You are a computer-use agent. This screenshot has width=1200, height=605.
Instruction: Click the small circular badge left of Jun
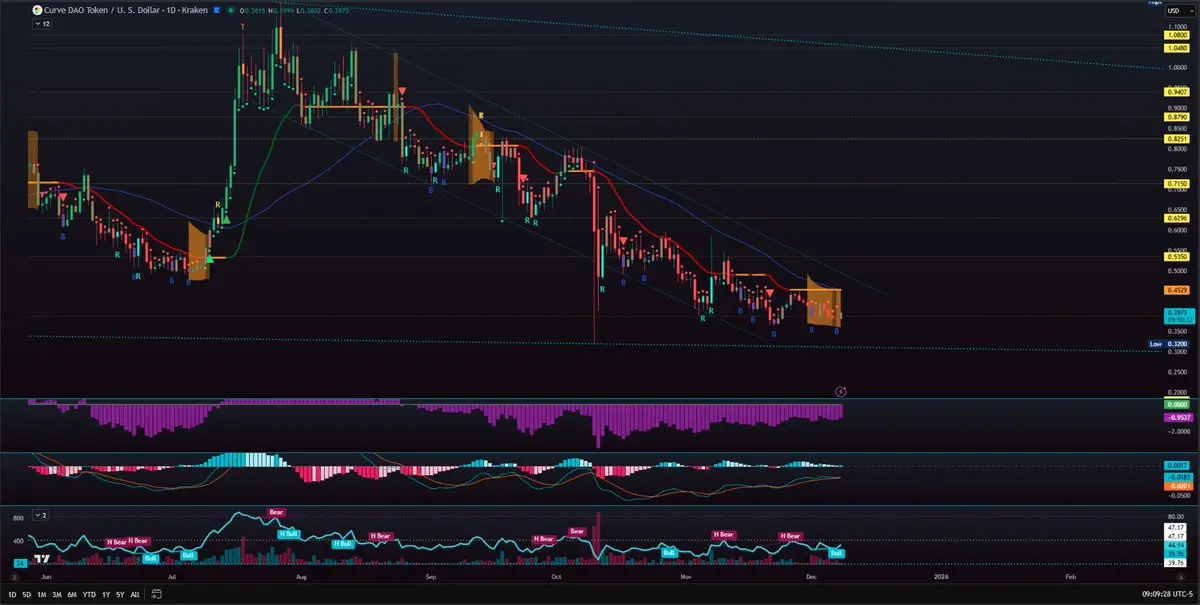(x=15, y=577)
